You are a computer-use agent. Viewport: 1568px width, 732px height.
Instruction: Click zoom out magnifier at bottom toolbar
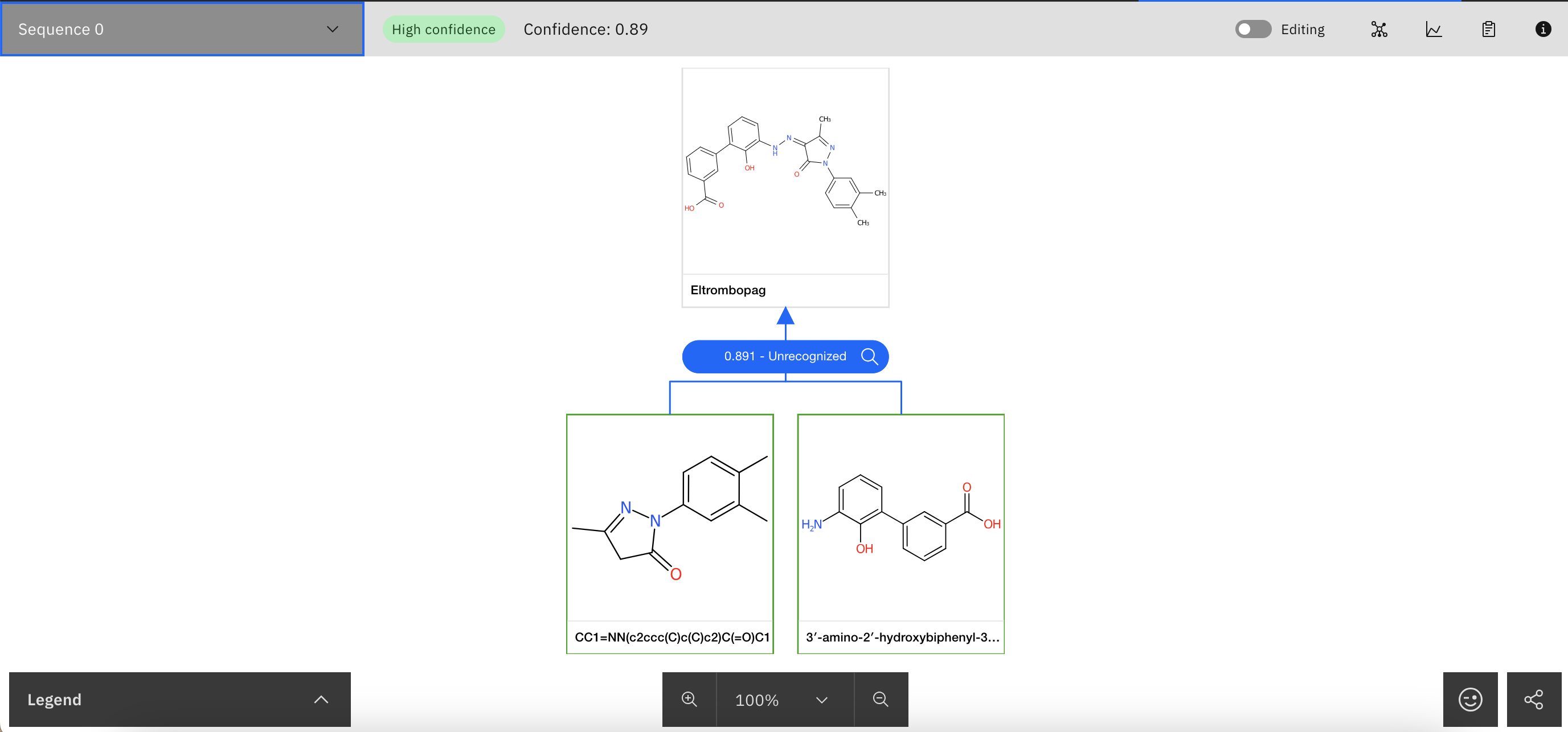click(x=880, y=699)
